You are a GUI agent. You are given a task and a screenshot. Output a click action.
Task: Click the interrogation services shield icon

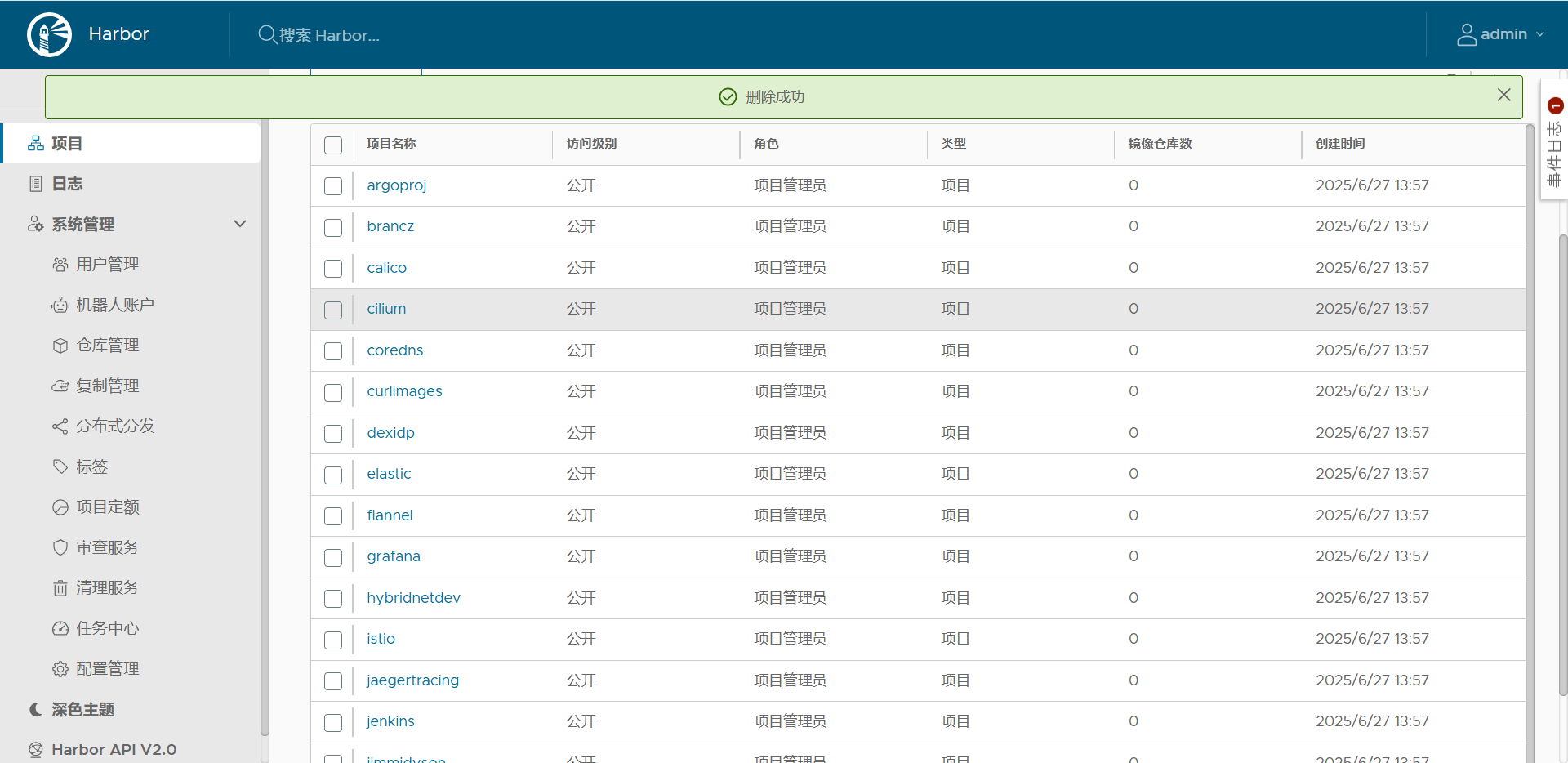60,547
